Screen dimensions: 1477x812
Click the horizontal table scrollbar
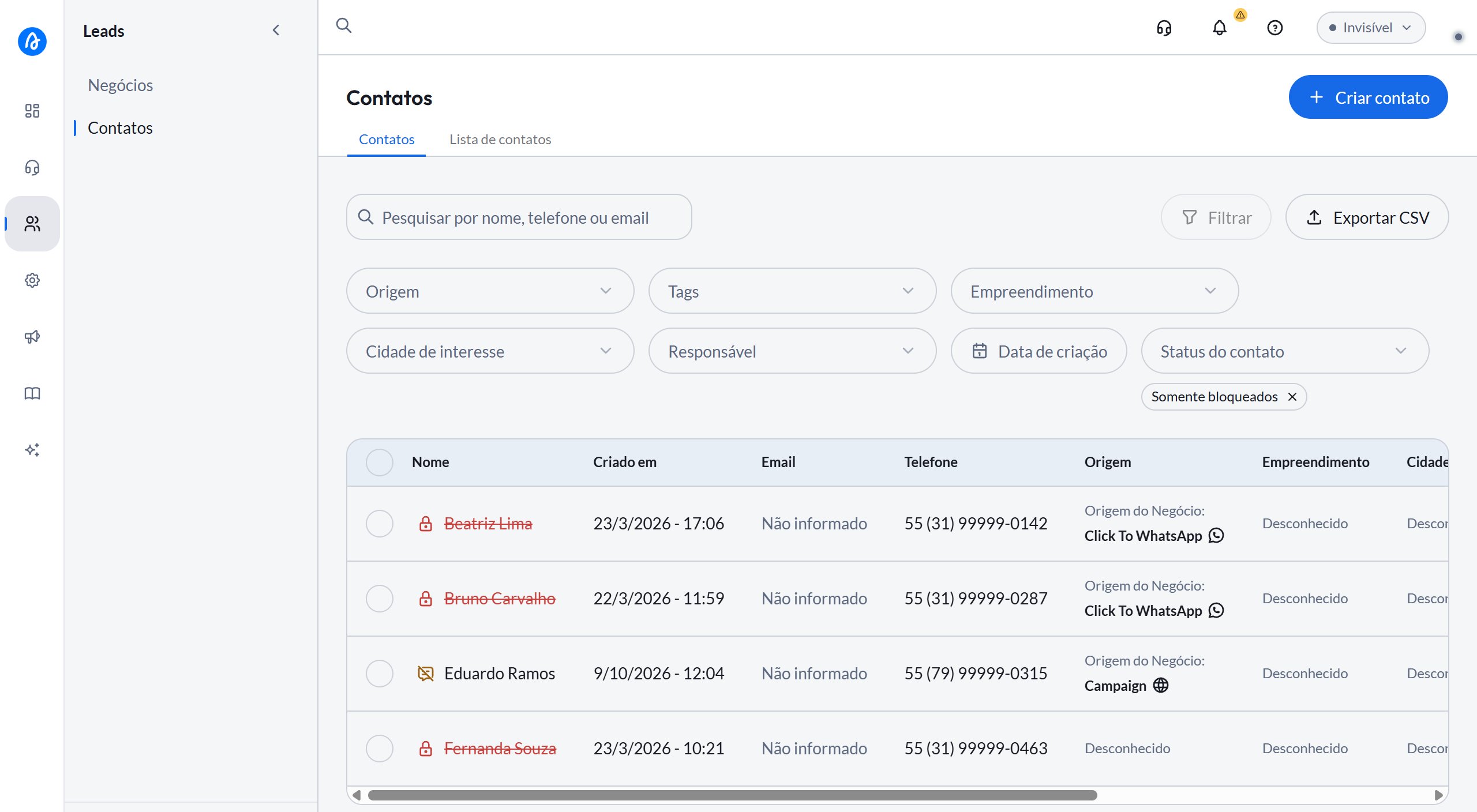pos(733,795)
